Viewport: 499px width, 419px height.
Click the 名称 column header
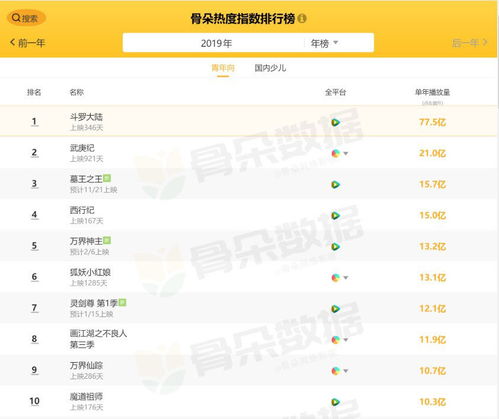77,92
